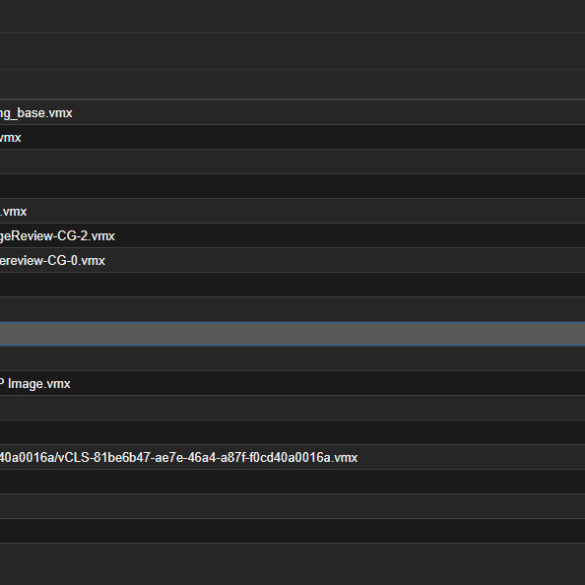Click the highlighted gray selected row
The image size is (585, 585).
point(292,334)
